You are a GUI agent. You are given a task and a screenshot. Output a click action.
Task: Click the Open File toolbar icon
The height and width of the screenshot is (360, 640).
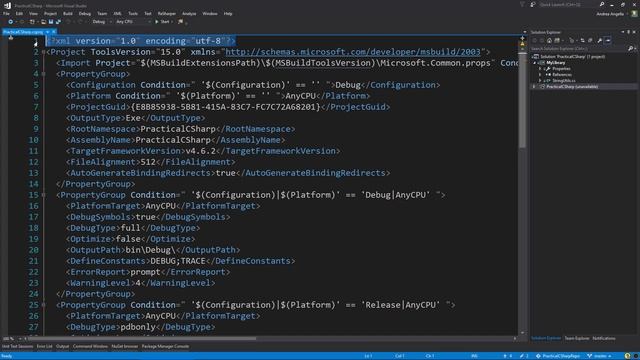[43, 22]
